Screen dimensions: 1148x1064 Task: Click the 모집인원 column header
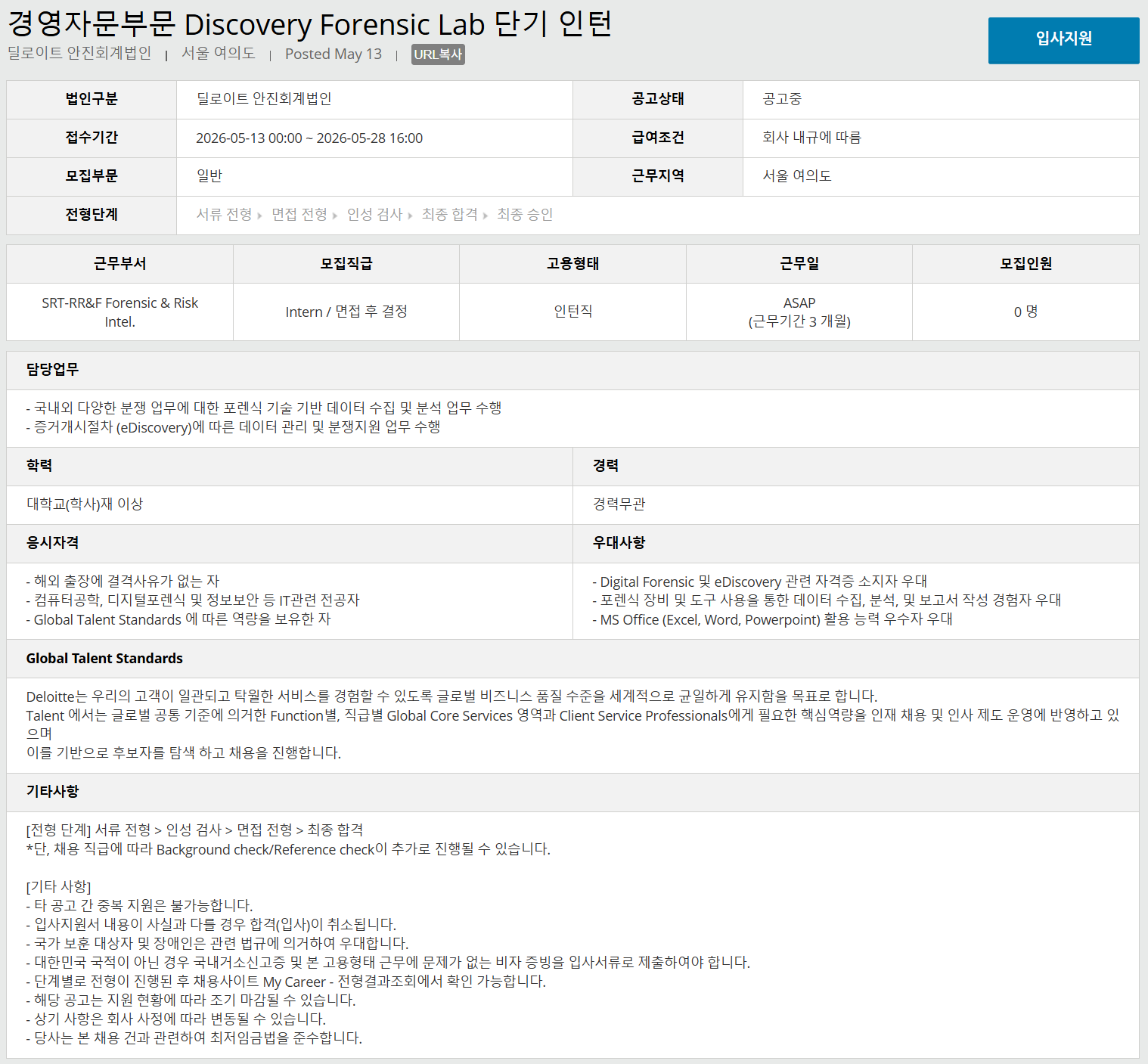pos(1025,264)
